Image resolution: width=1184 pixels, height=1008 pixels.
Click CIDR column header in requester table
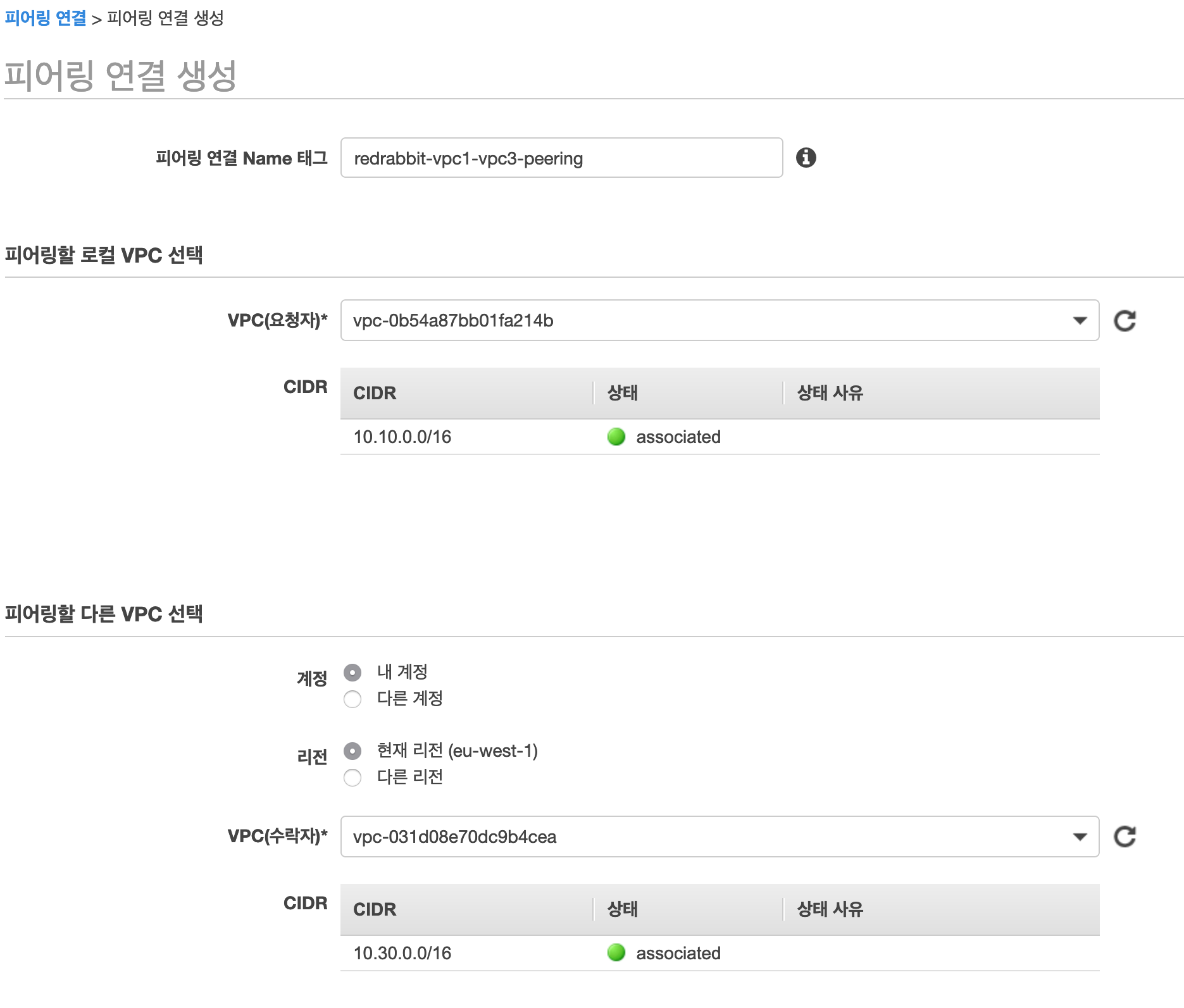click(x=375, y=393)
